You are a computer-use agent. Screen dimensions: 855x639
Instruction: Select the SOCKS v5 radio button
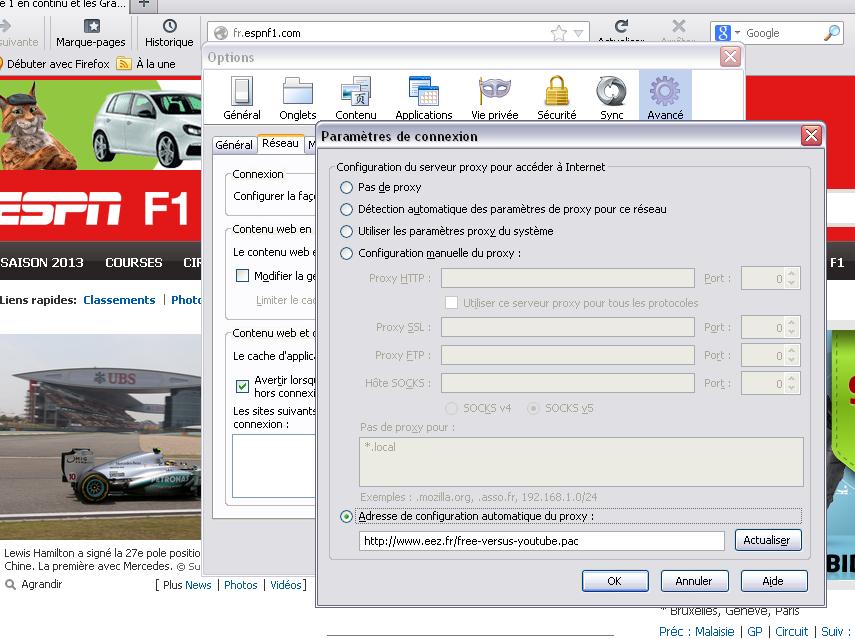click(533, 408)
